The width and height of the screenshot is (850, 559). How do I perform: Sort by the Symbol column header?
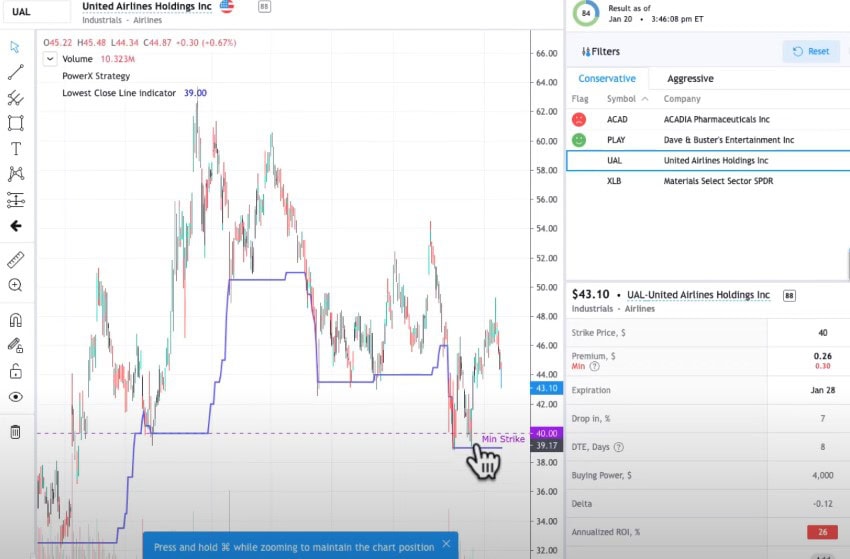click(627, 99)
